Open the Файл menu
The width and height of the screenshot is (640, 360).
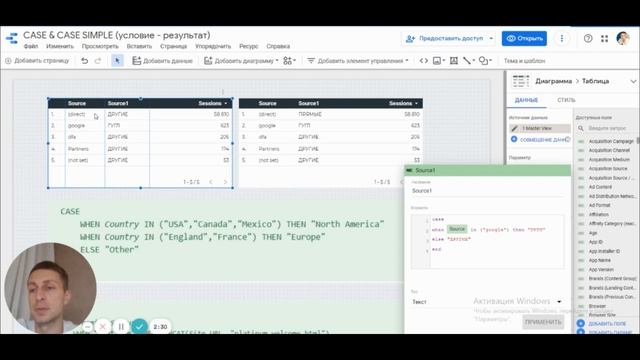pyautogui.click(x=31, y=46)
